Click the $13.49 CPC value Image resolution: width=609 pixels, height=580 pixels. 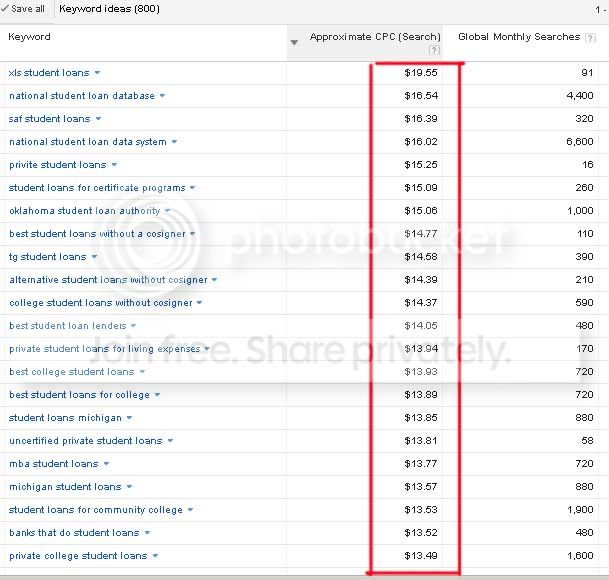coord(421,556)
